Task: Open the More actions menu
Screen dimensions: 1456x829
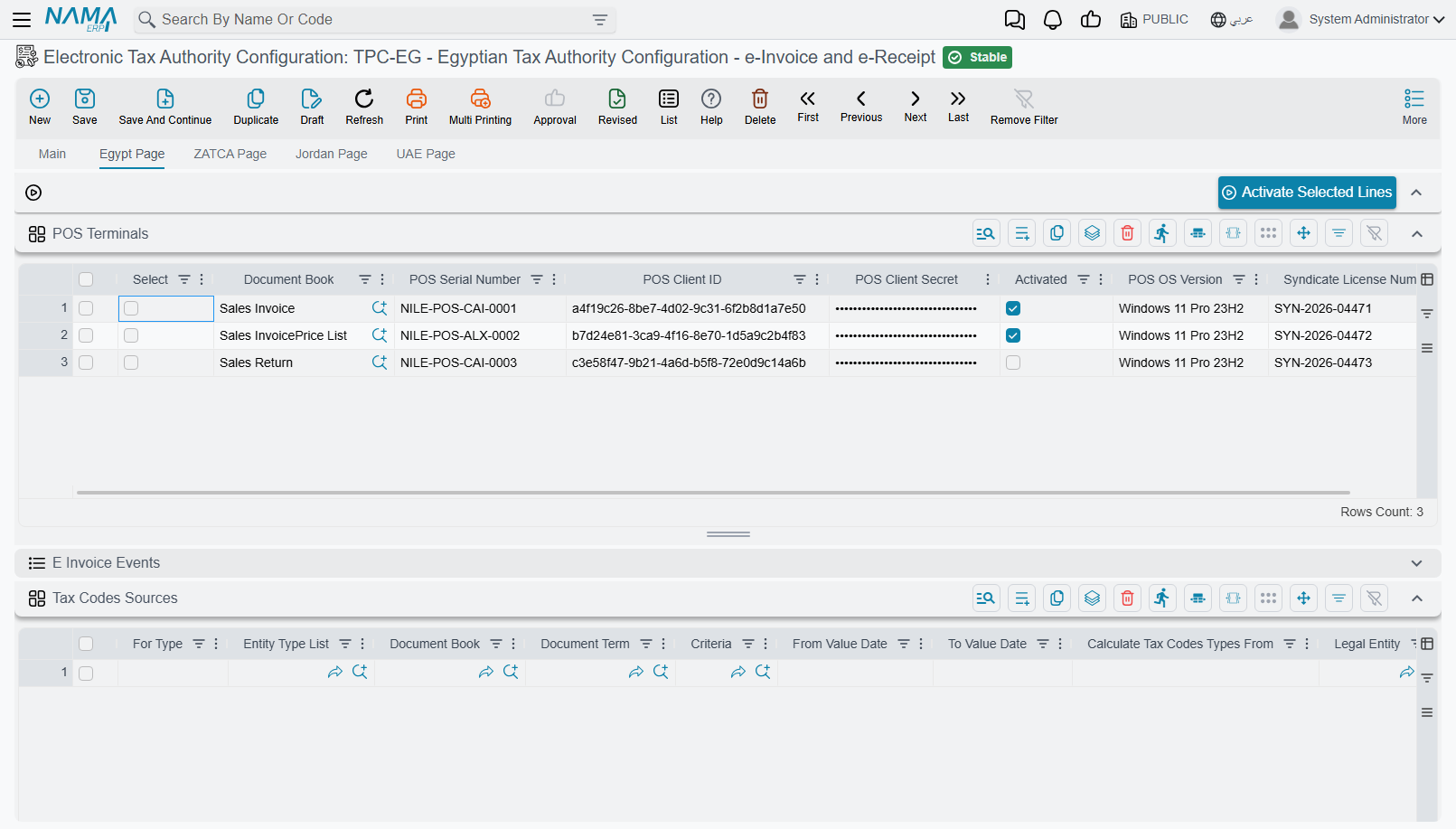Action: (x=1414, y=107)
